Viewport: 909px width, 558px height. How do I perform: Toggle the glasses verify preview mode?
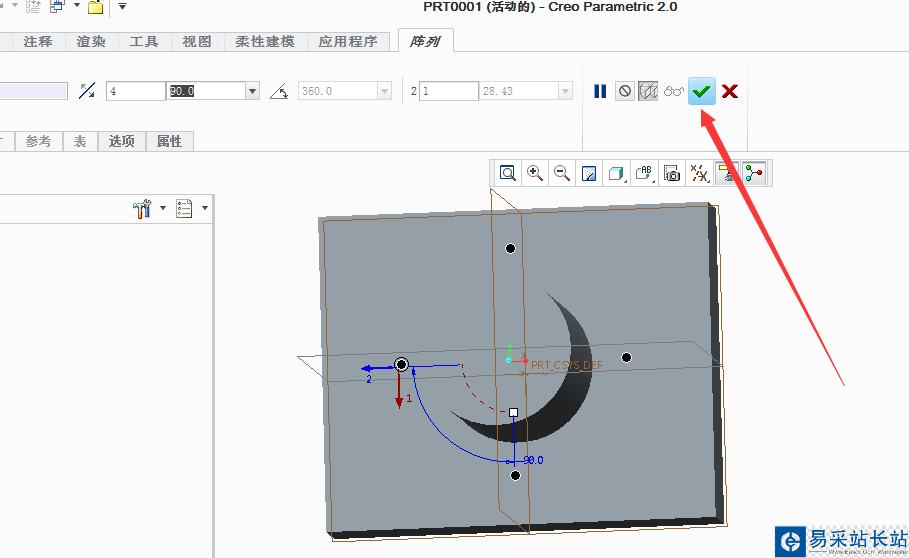(x=674, y=91)
